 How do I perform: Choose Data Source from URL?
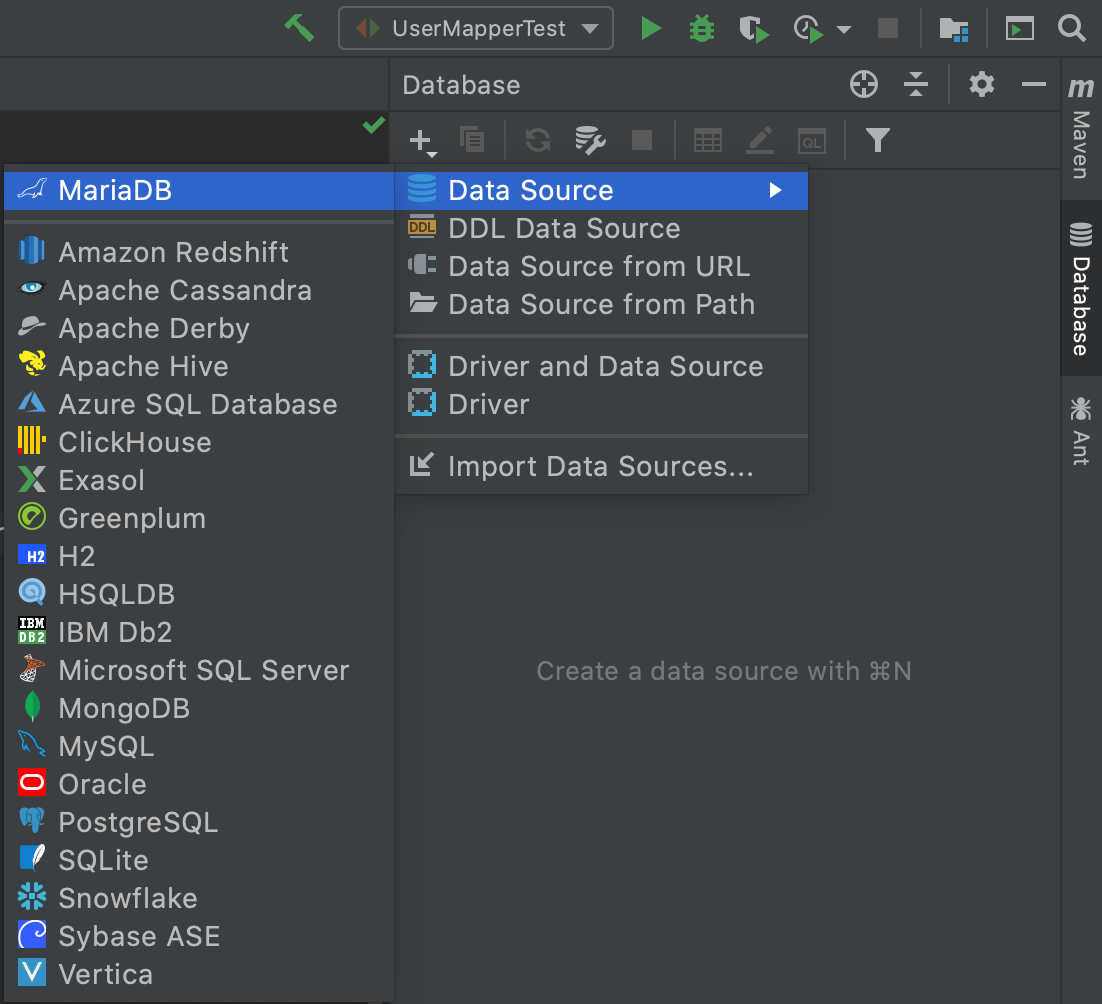click(x=599, y=266)
